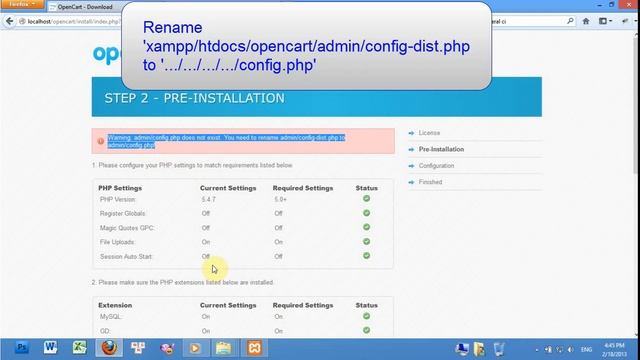Image resolution: width=640 pixels, height=360 pixels.
Task: Click the arrow icon beside License
Action: (x=411, y=133)
